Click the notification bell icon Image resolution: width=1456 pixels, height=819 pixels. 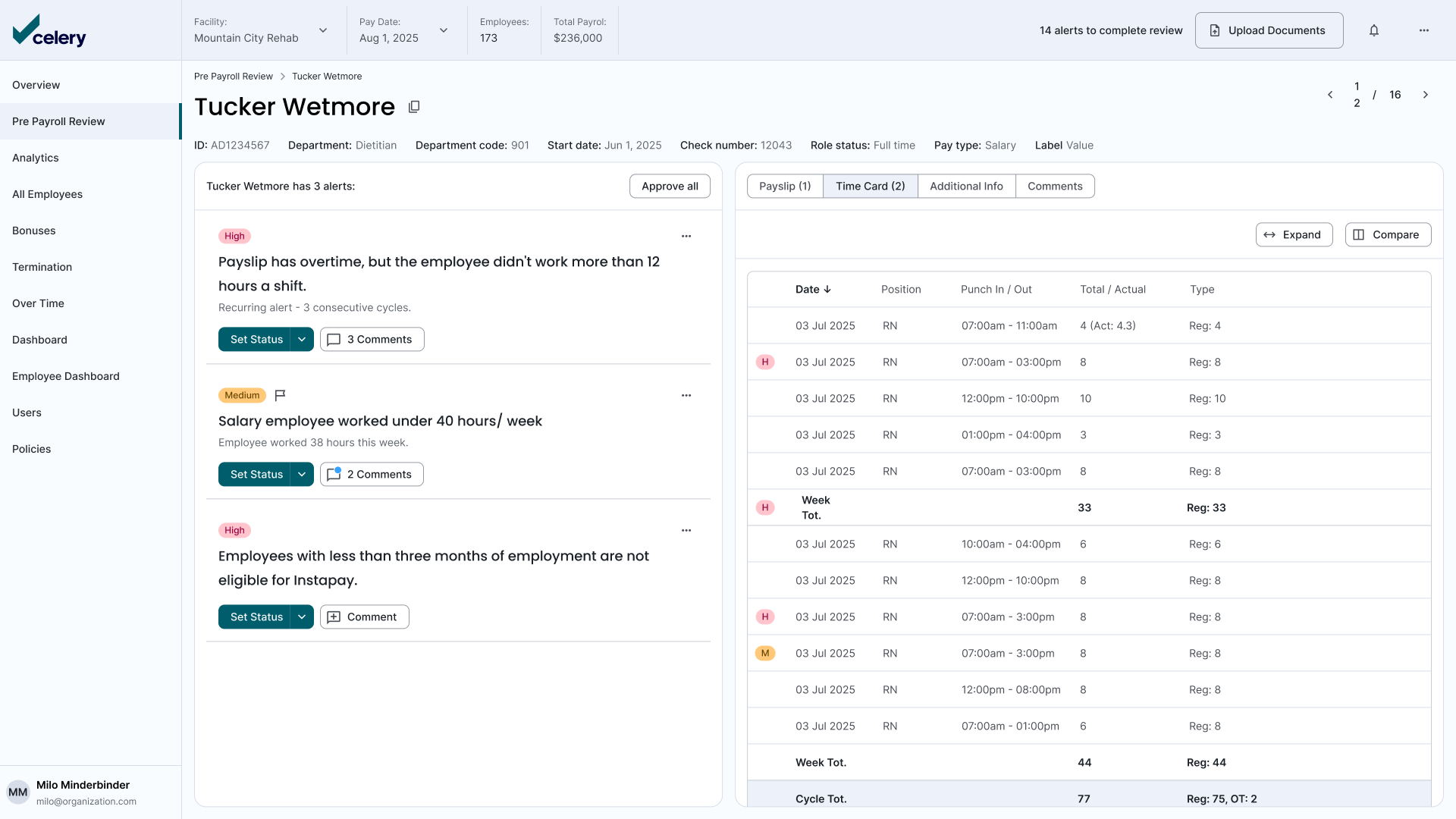pyautogui.click(x=1373, y=30)
